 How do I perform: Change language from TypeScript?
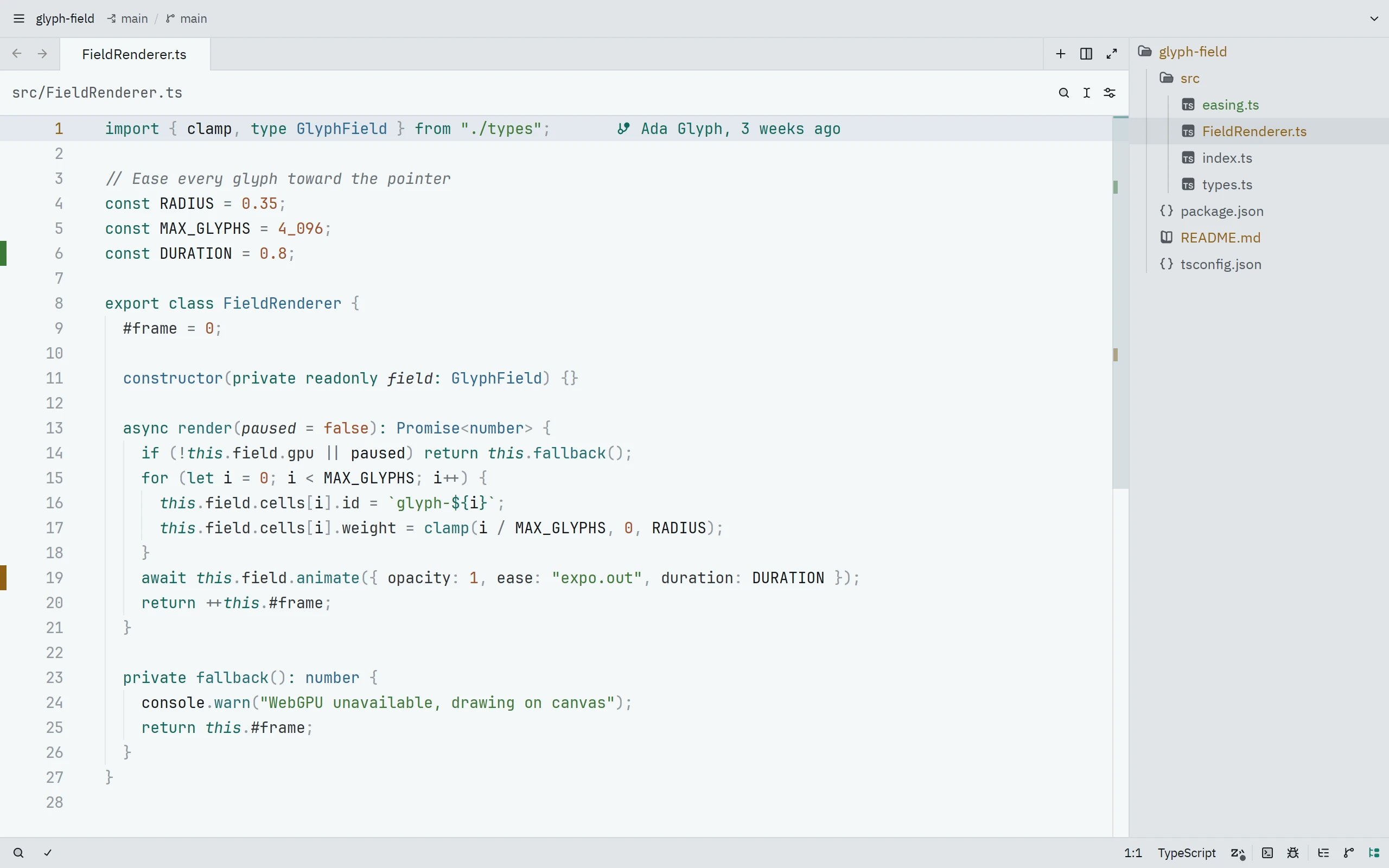(x=1187, y=852)
